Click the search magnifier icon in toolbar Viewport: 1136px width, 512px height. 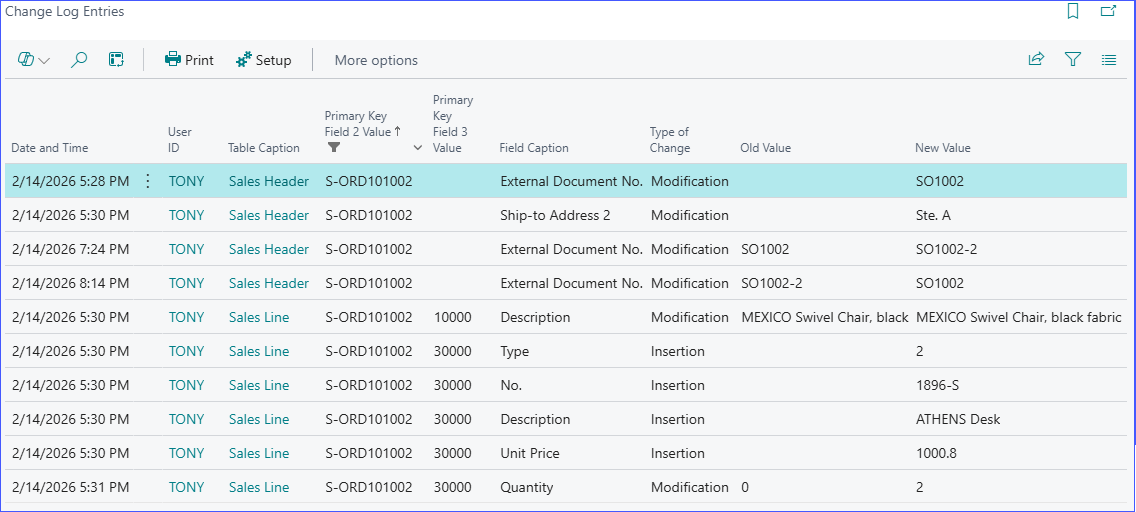79,60
